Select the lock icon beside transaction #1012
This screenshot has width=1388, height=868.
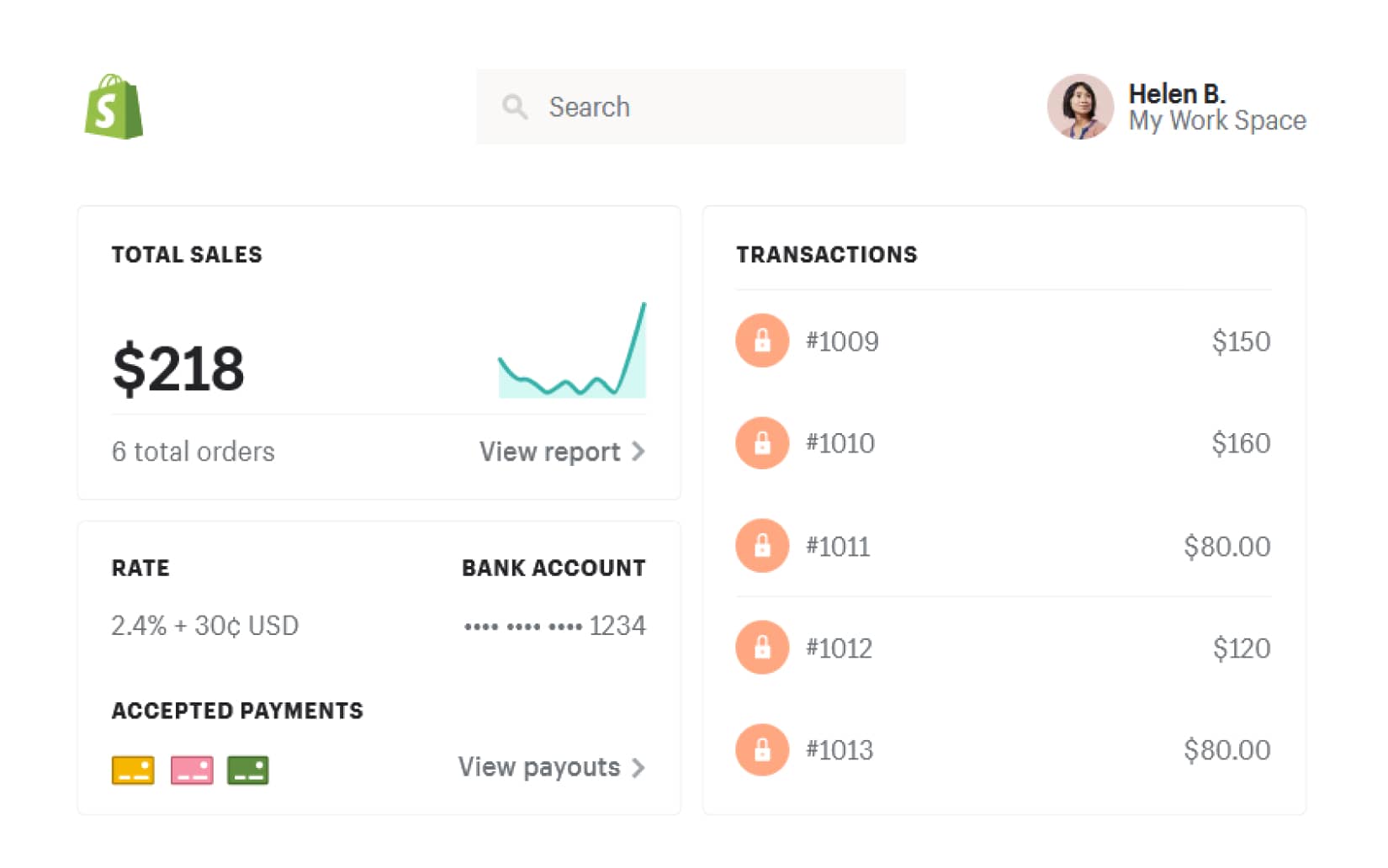click(x=761, y=648)
